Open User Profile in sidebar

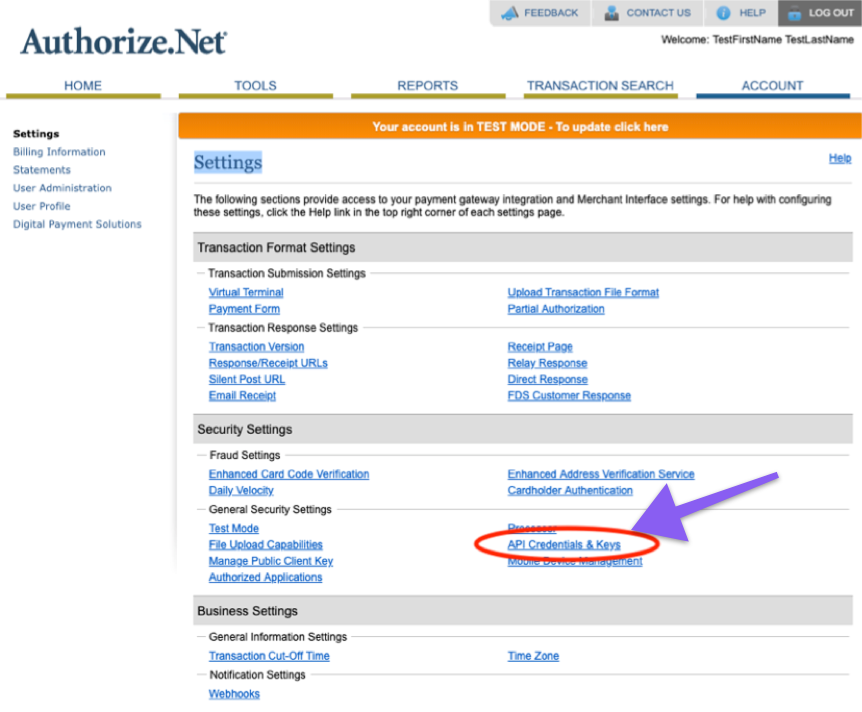[x=42, y=206]
